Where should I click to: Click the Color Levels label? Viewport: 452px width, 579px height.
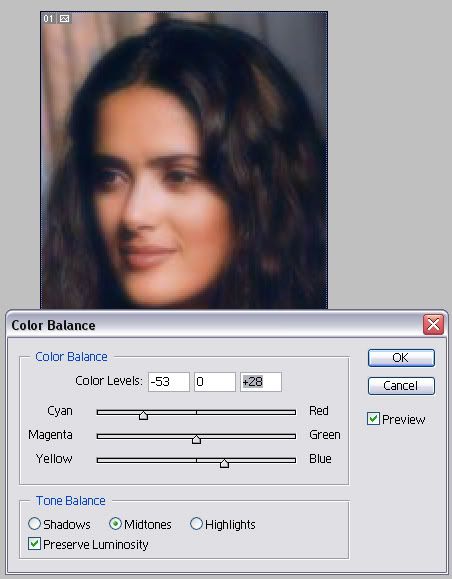(x=109, y=381)
